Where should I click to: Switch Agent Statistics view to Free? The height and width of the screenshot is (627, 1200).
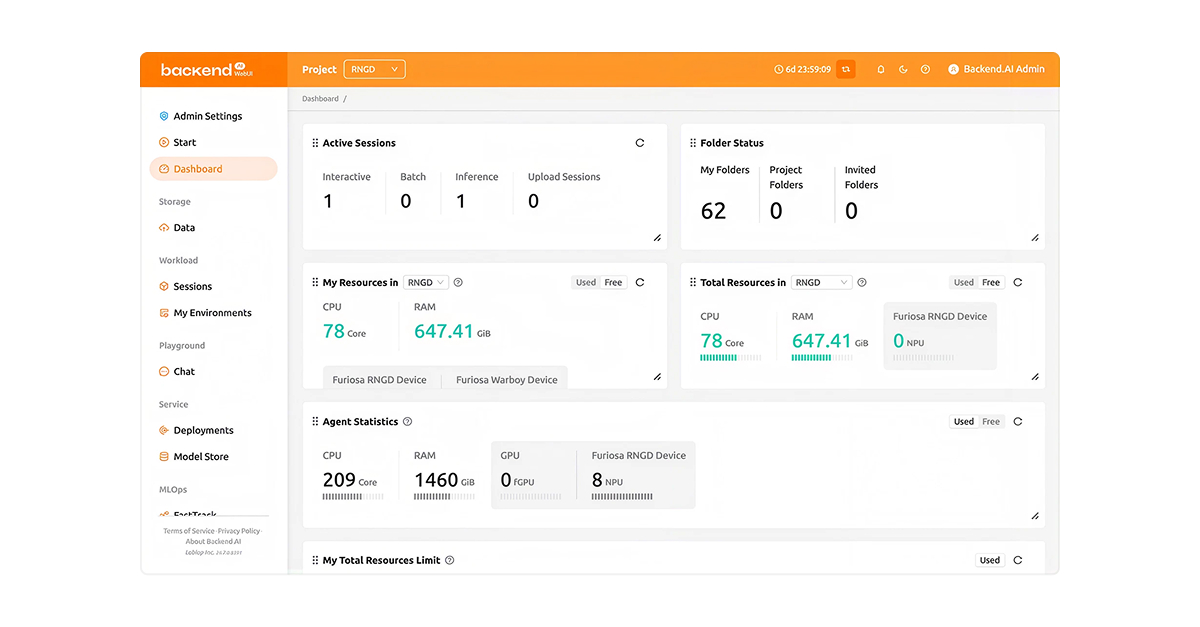[x=991, y=422]
